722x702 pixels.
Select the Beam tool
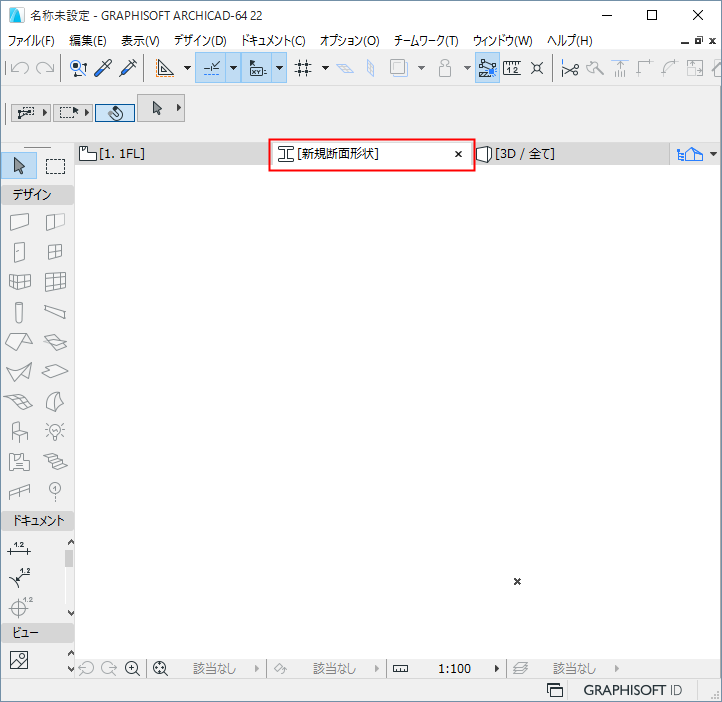point(55,312)
